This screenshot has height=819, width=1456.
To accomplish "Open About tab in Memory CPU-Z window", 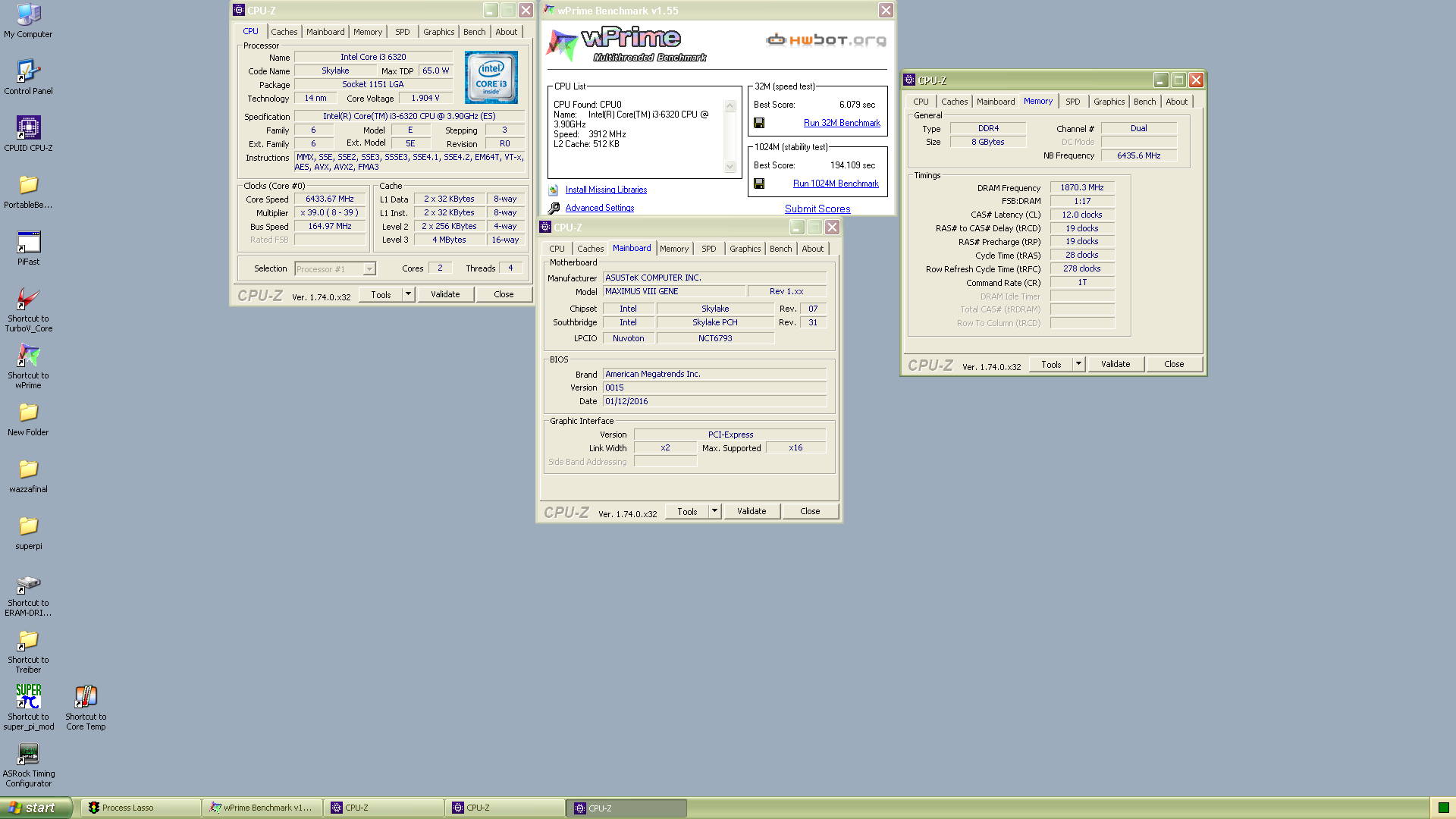I will click(x=1176, y=102).
